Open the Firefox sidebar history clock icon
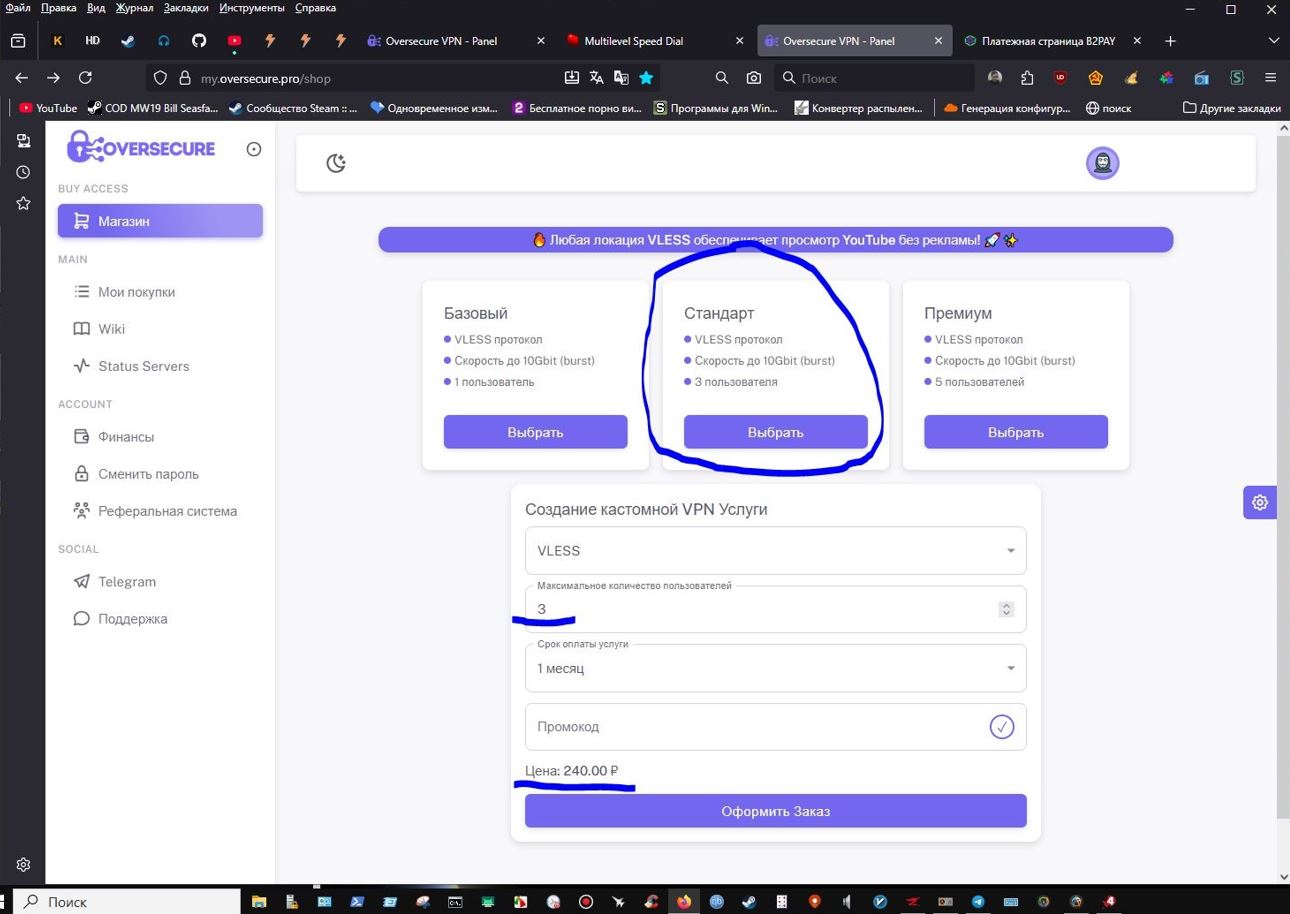 23,172
